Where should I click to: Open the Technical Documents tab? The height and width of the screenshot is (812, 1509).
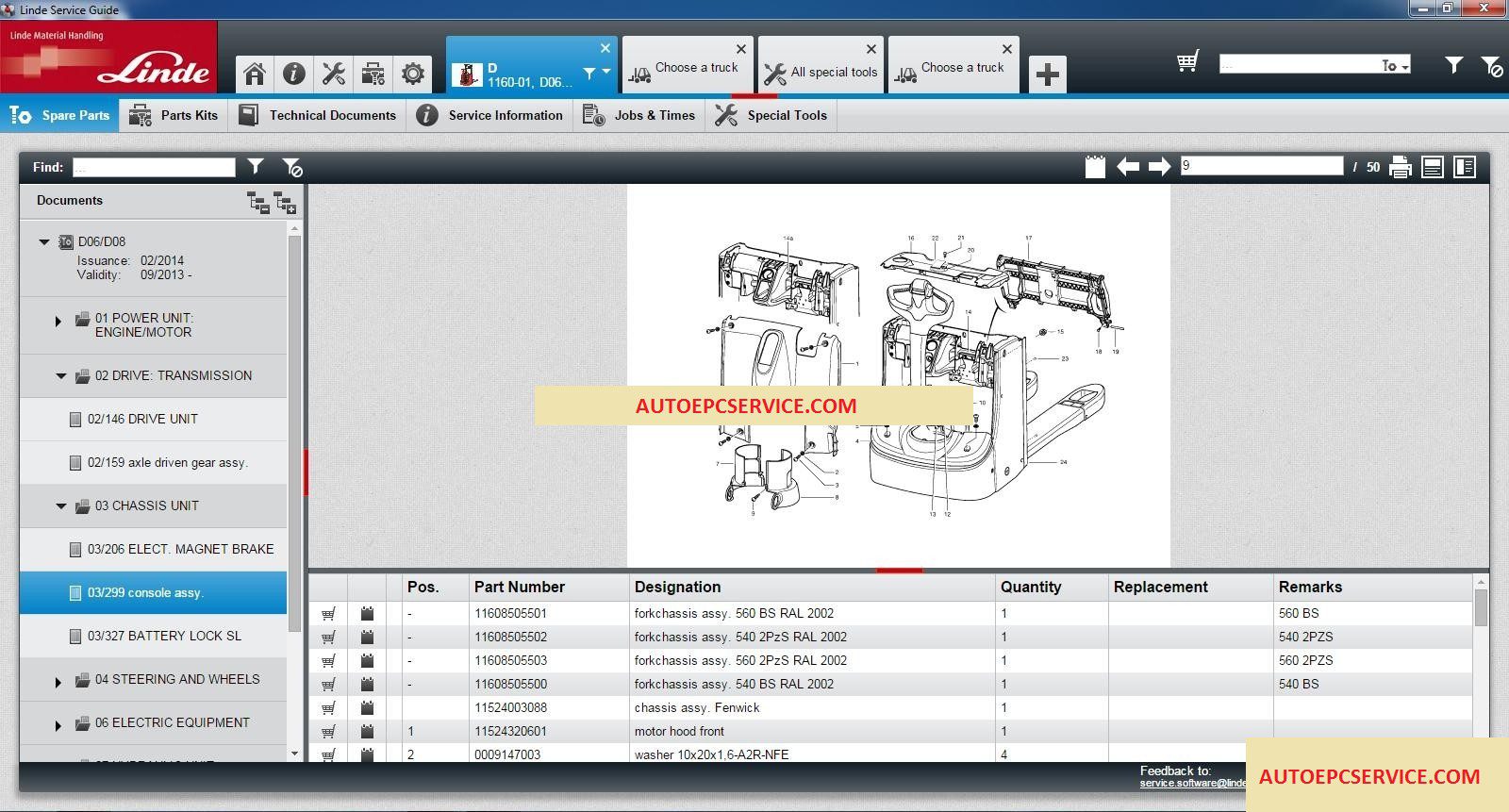click(x=317, y=115)
